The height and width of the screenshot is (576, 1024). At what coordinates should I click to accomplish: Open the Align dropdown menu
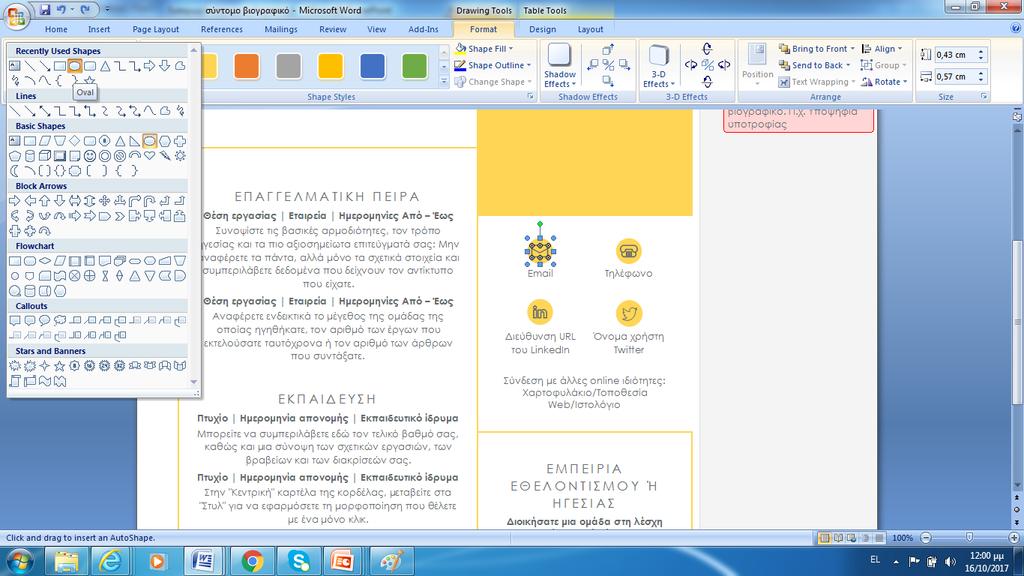[x=882, y=48]
